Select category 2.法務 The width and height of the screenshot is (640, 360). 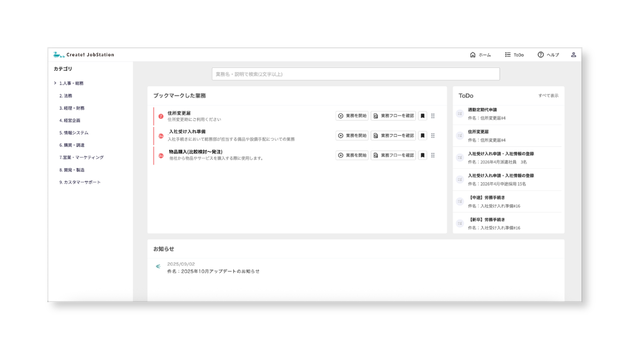65,96
